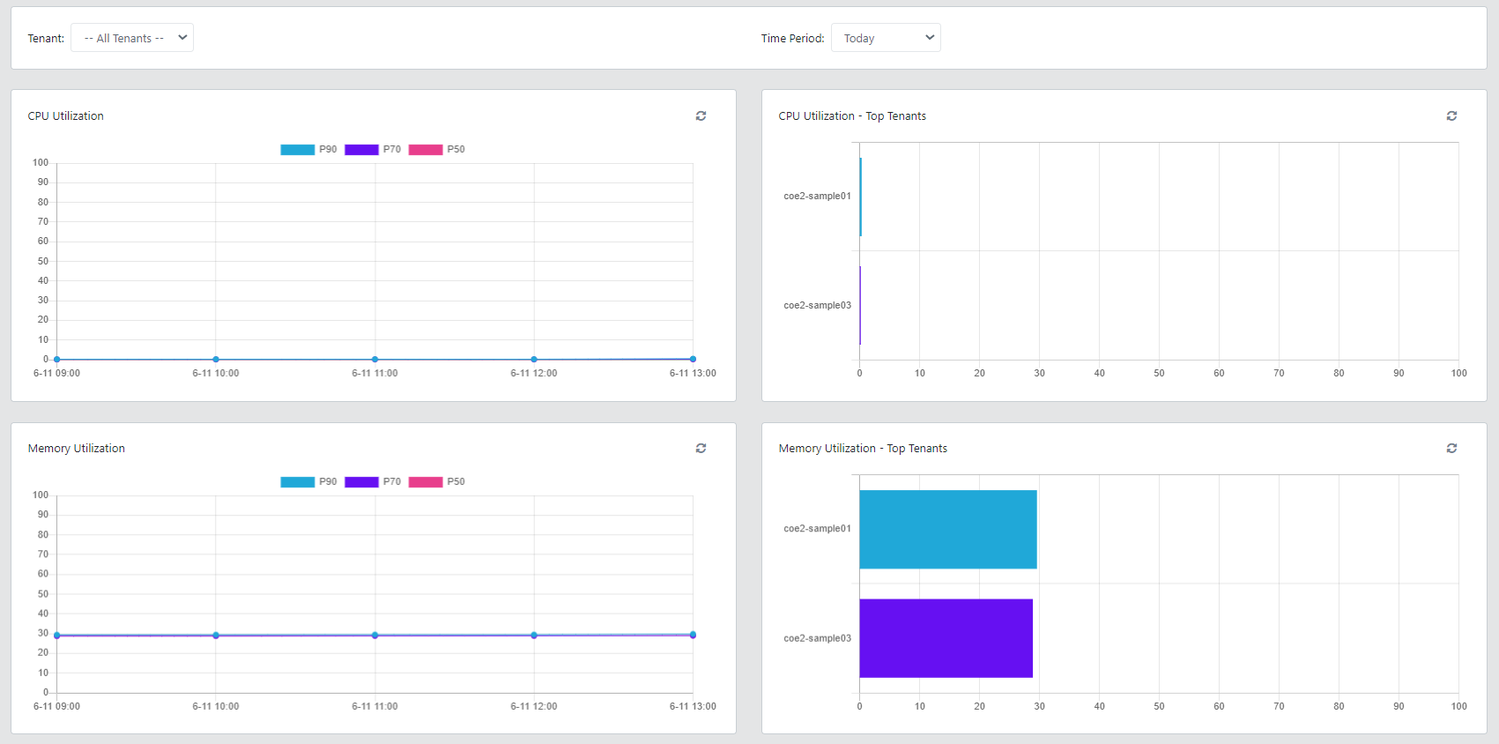Refresh the CPU Utilization - Top Tenants chart
The image size is (1499, 744).
point(1451,116)
